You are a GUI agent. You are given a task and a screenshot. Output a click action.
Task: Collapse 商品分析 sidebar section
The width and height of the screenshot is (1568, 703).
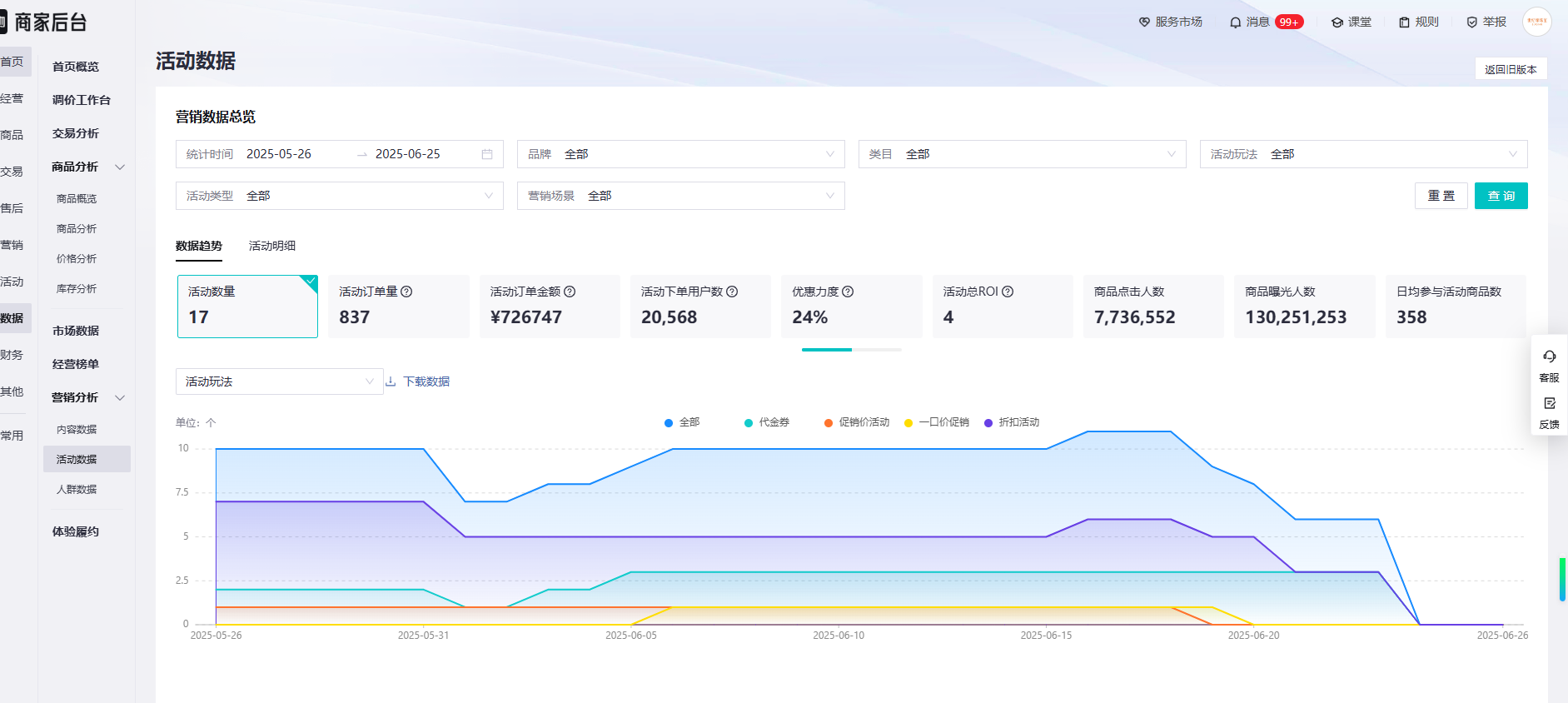120,167
